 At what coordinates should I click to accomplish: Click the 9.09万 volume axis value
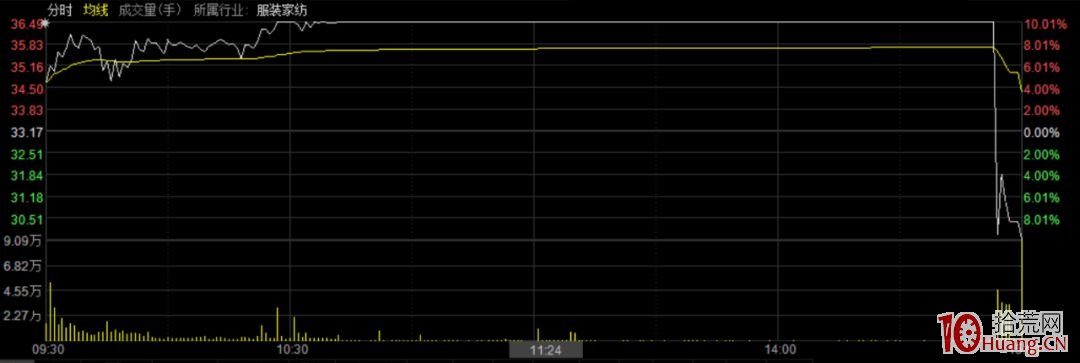pyautogui.click(x=24, y=241)
